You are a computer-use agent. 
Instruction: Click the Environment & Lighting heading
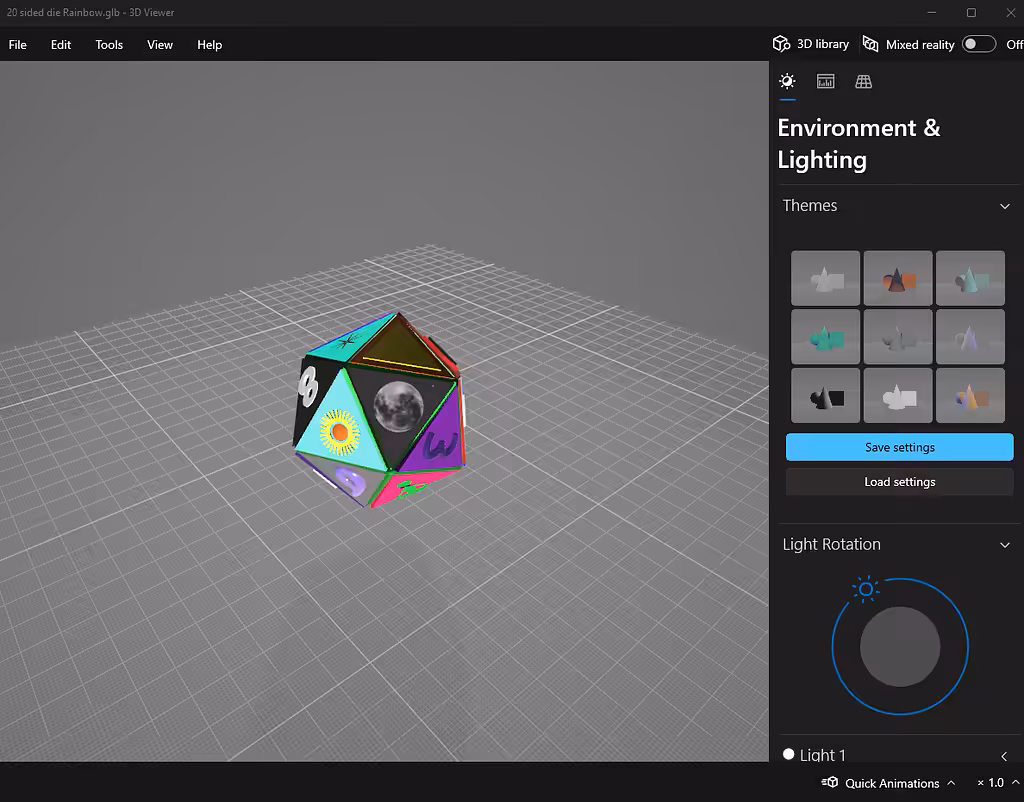pyautogui.click(x=859, y=144)
